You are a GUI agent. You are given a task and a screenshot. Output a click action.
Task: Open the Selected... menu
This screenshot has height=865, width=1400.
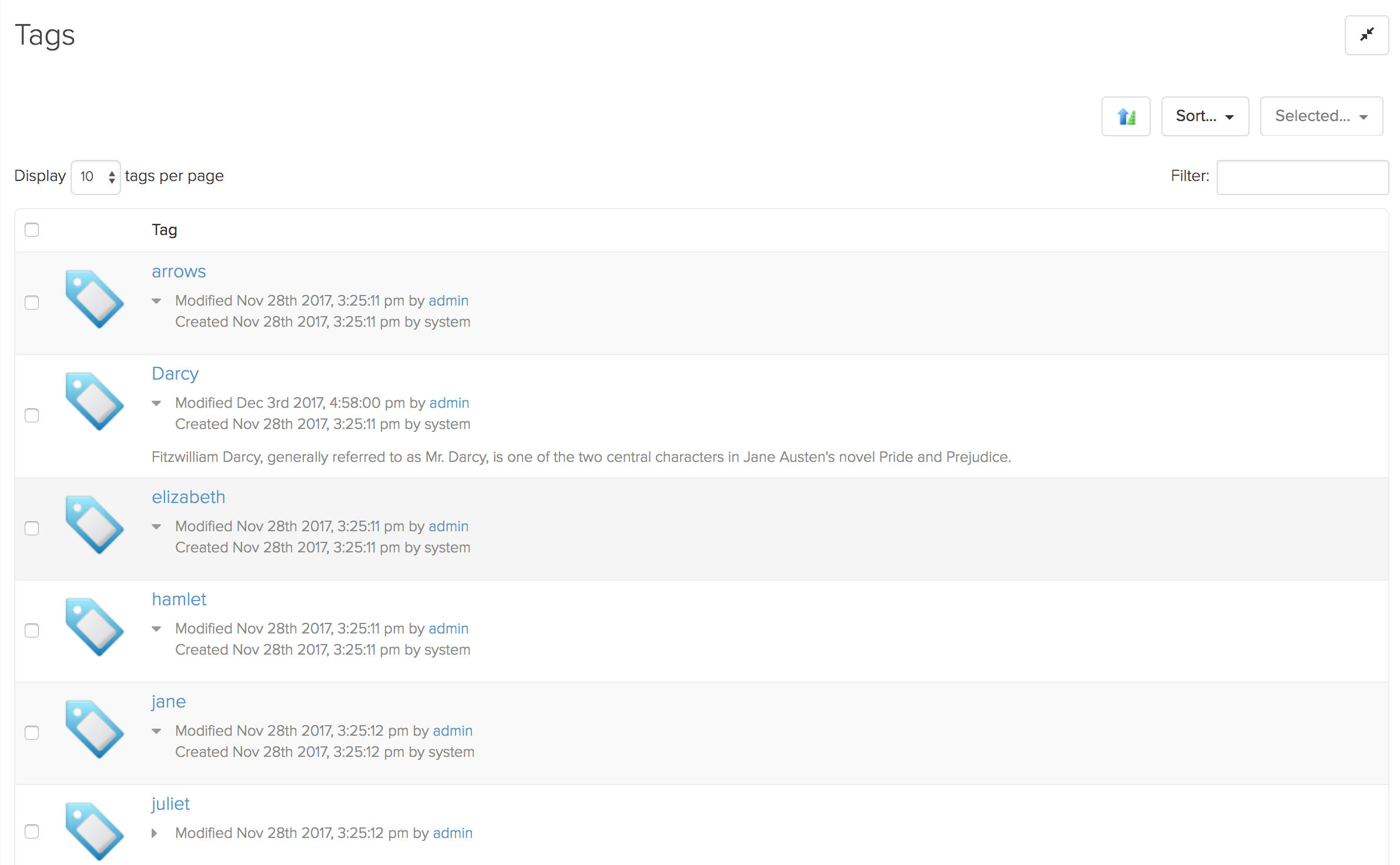(1321, 116)
